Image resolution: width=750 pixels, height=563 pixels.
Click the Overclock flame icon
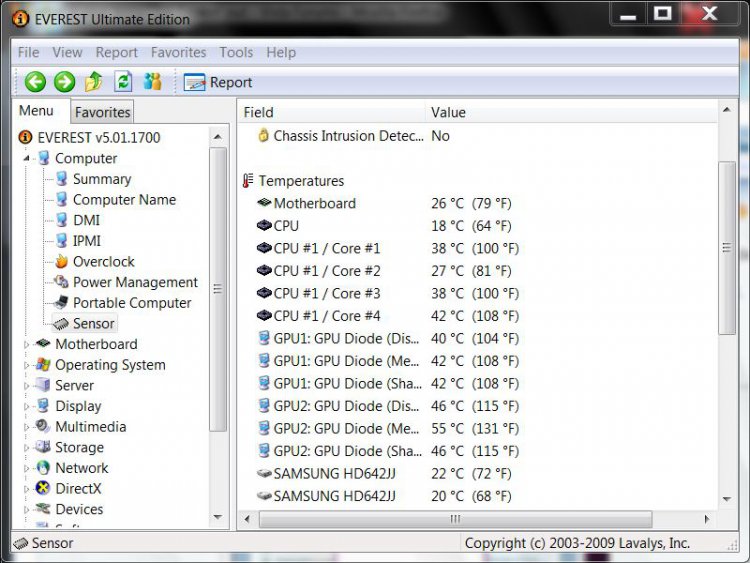pos(61,261)
